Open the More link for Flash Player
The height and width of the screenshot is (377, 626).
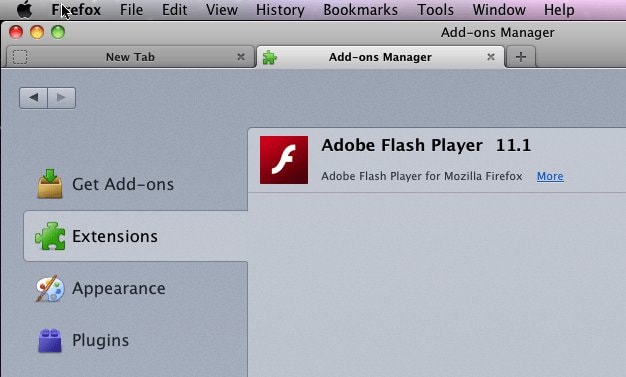point(550,176)
